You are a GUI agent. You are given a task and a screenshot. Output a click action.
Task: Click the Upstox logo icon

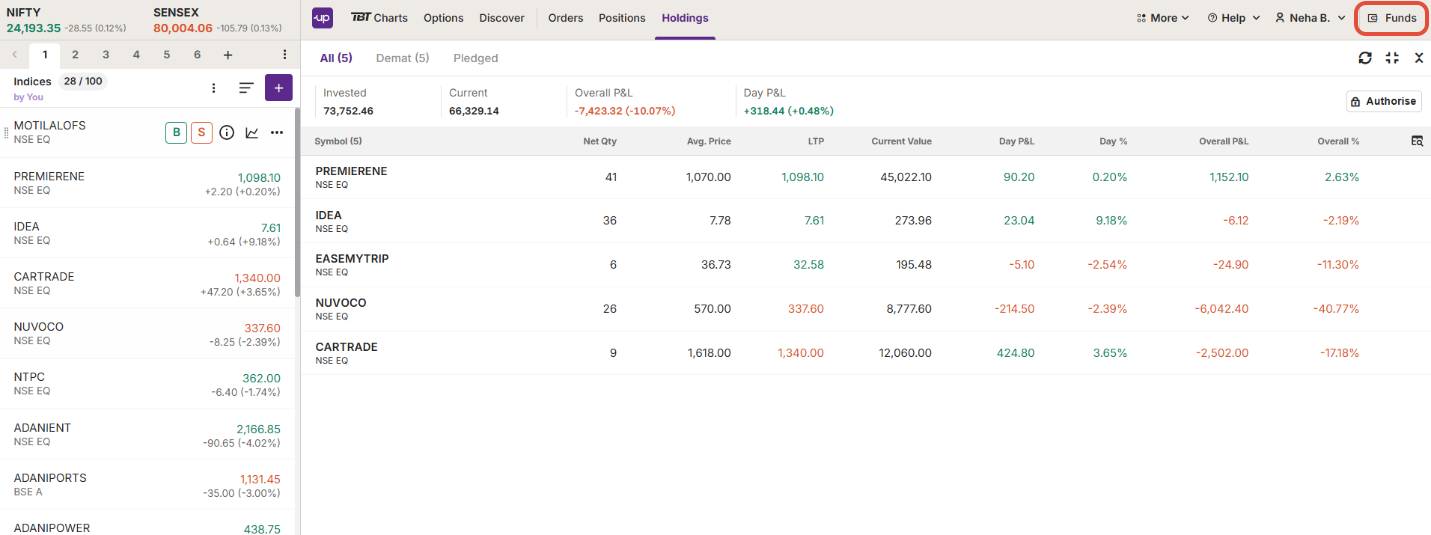point(322,18)
